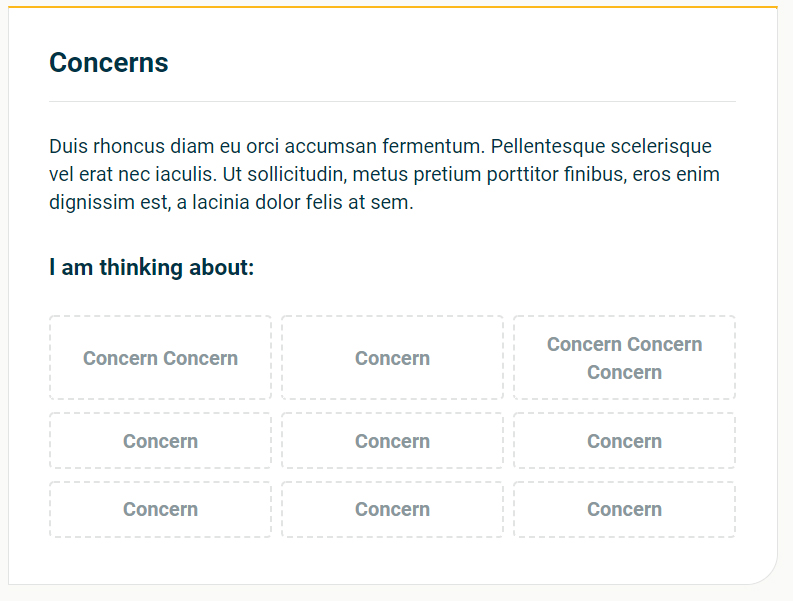Select the two-word "Concern Concern" tile
This screenshot has height=601, width=793.
pos(160,358)
